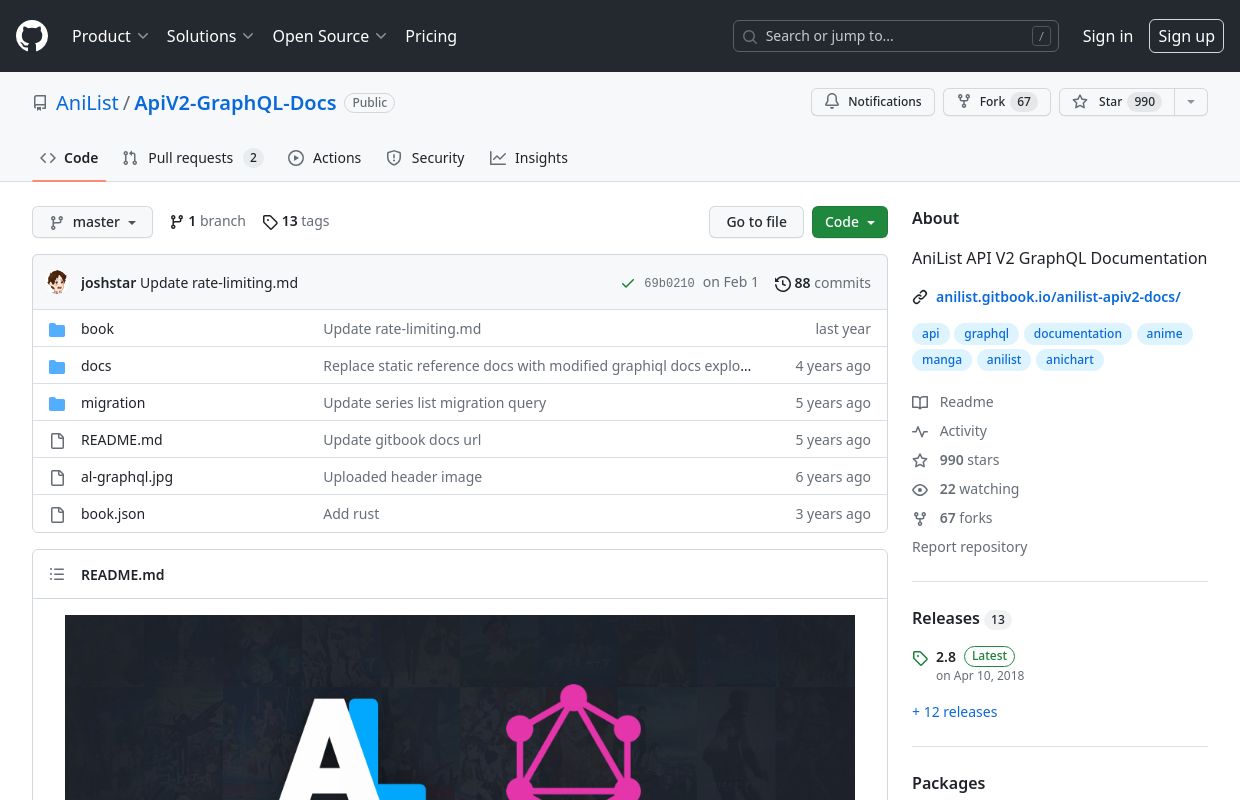Click the Sign in link
The width and height of the screenshot is (1240, 800).
click(x=1107, y=36)
